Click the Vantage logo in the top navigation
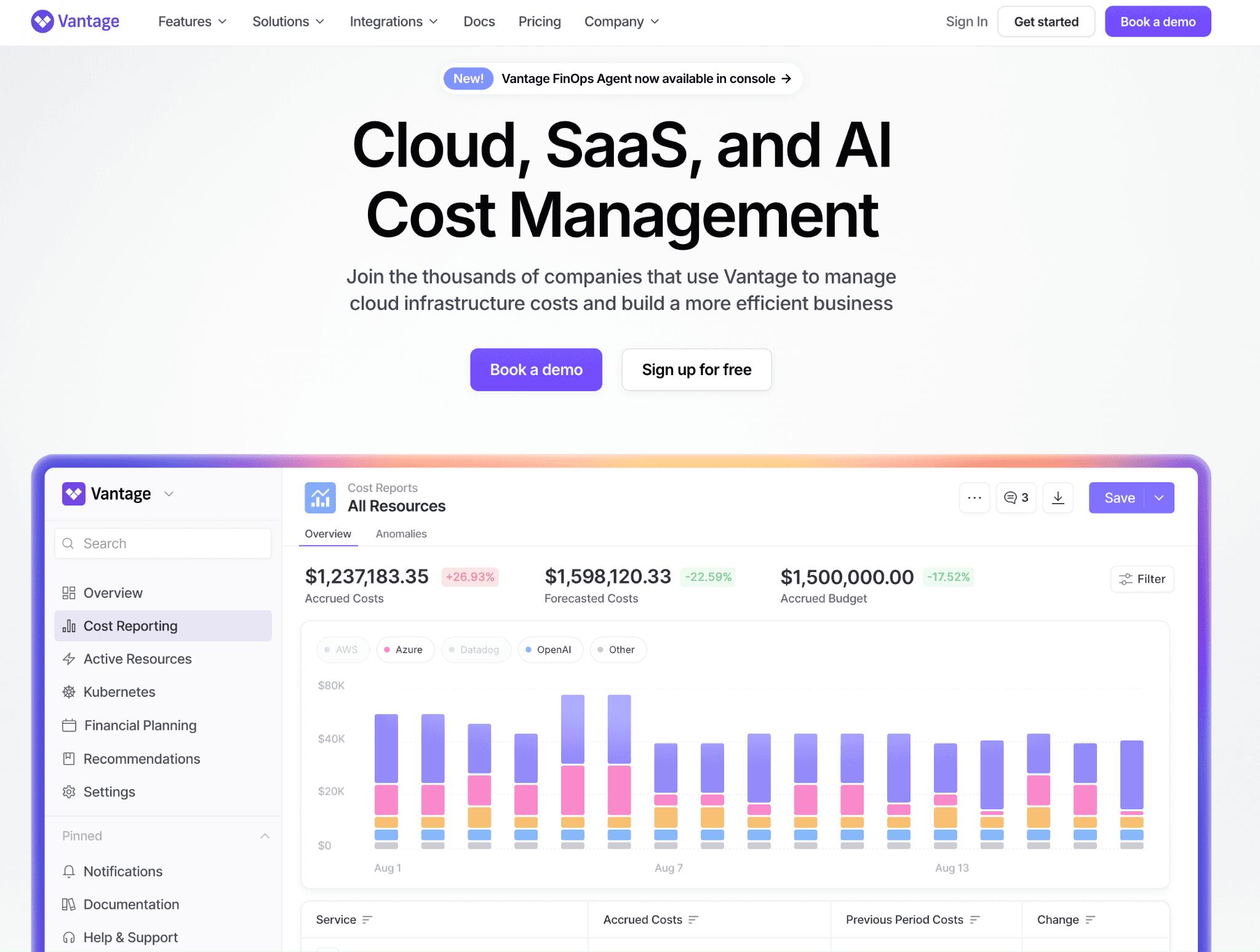The image size is (1260, 952). (75, 22)
